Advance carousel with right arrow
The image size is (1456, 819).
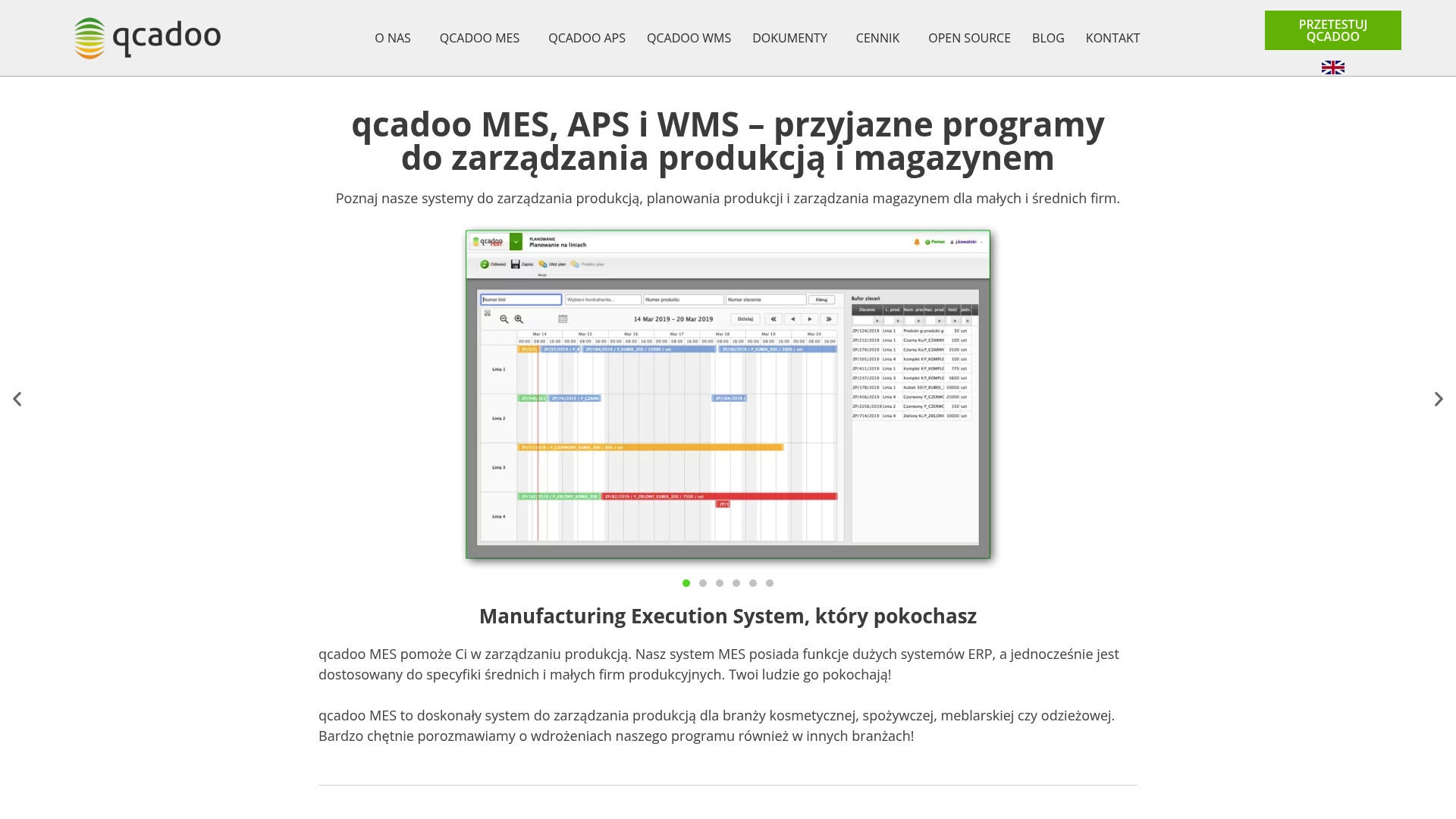coord(1439,399)
